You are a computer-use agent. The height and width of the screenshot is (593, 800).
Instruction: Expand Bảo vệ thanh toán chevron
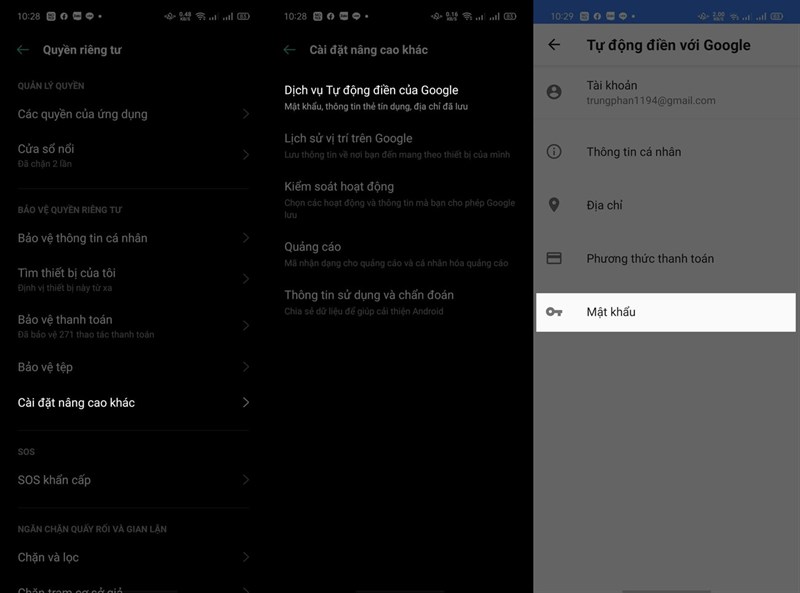point(246,326)
